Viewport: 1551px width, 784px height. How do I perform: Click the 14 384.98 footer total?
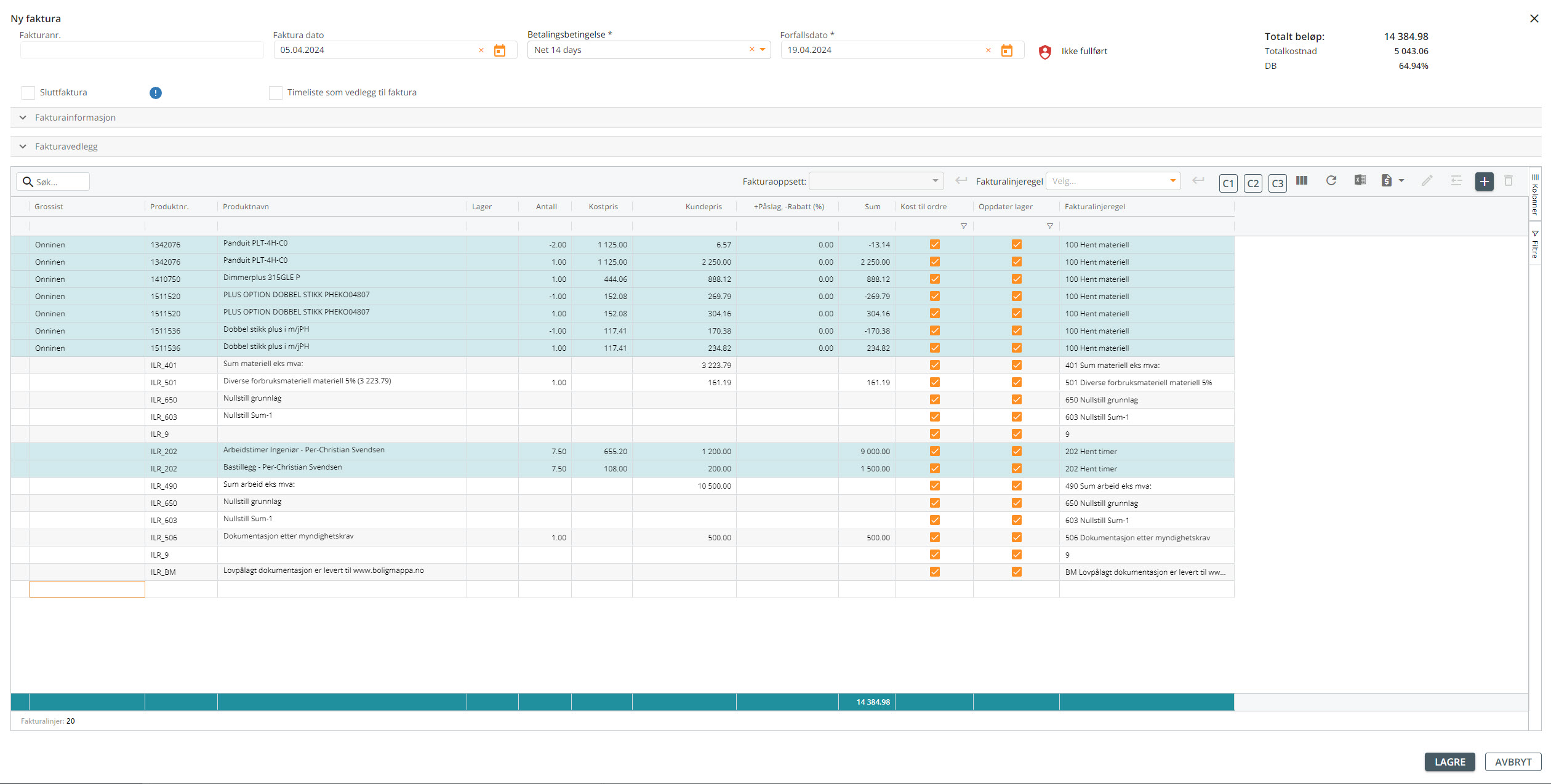pos(873,702)
